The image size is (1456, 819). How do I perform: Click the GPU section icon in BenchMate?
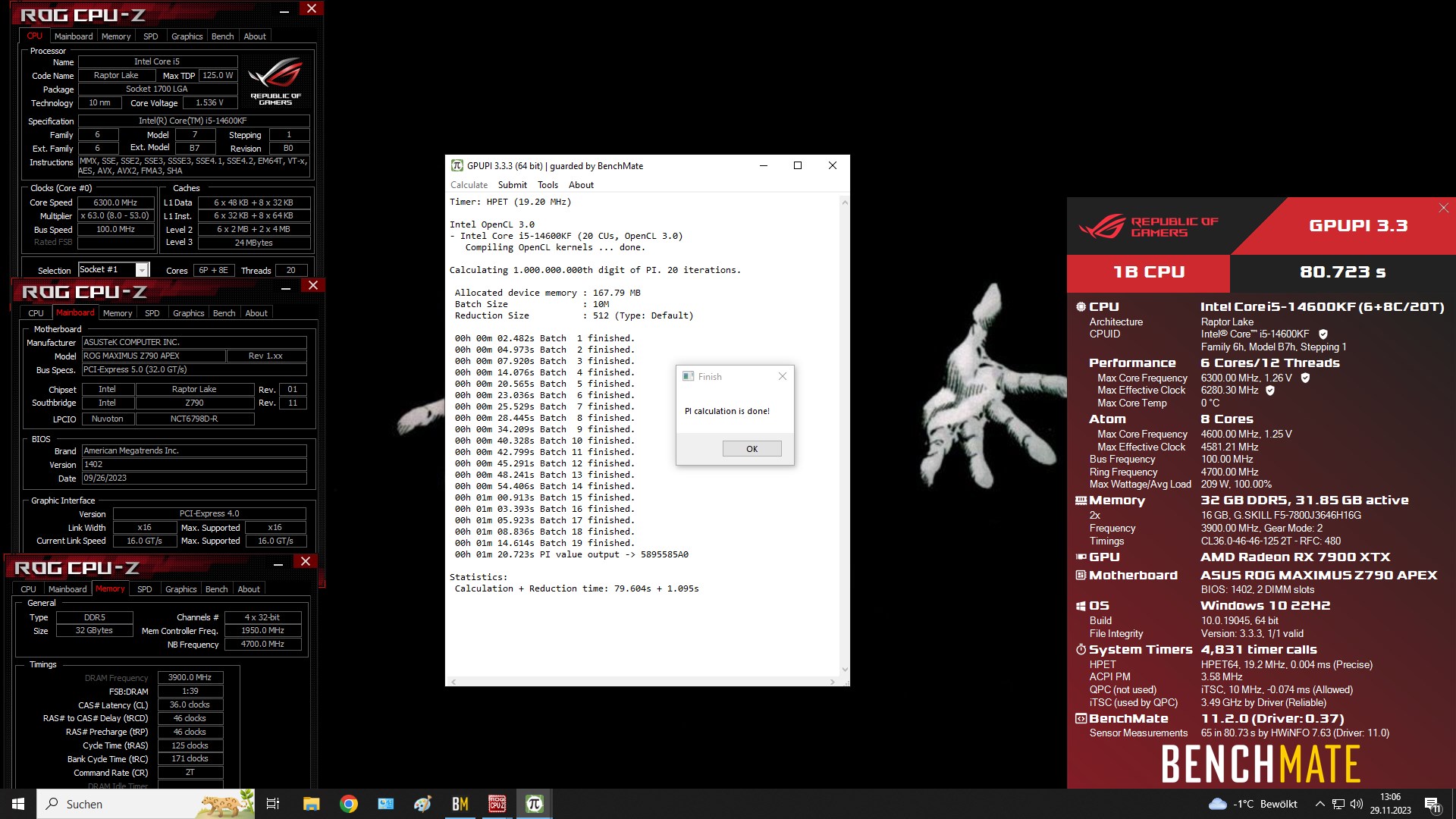click(x=1081, y=557)
